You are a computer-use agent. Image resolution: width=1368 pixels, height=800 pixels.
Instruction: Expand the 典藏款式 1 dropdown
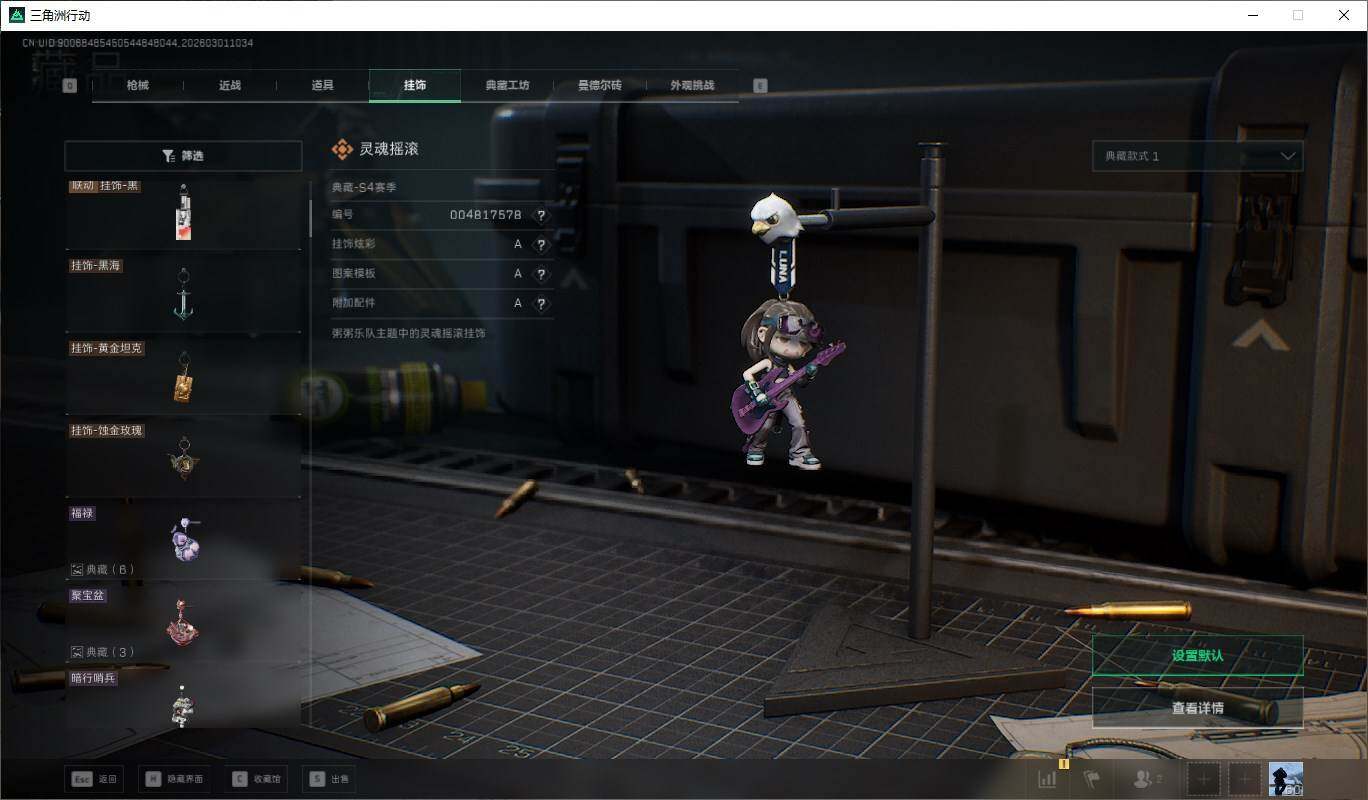coord(1197,156)
